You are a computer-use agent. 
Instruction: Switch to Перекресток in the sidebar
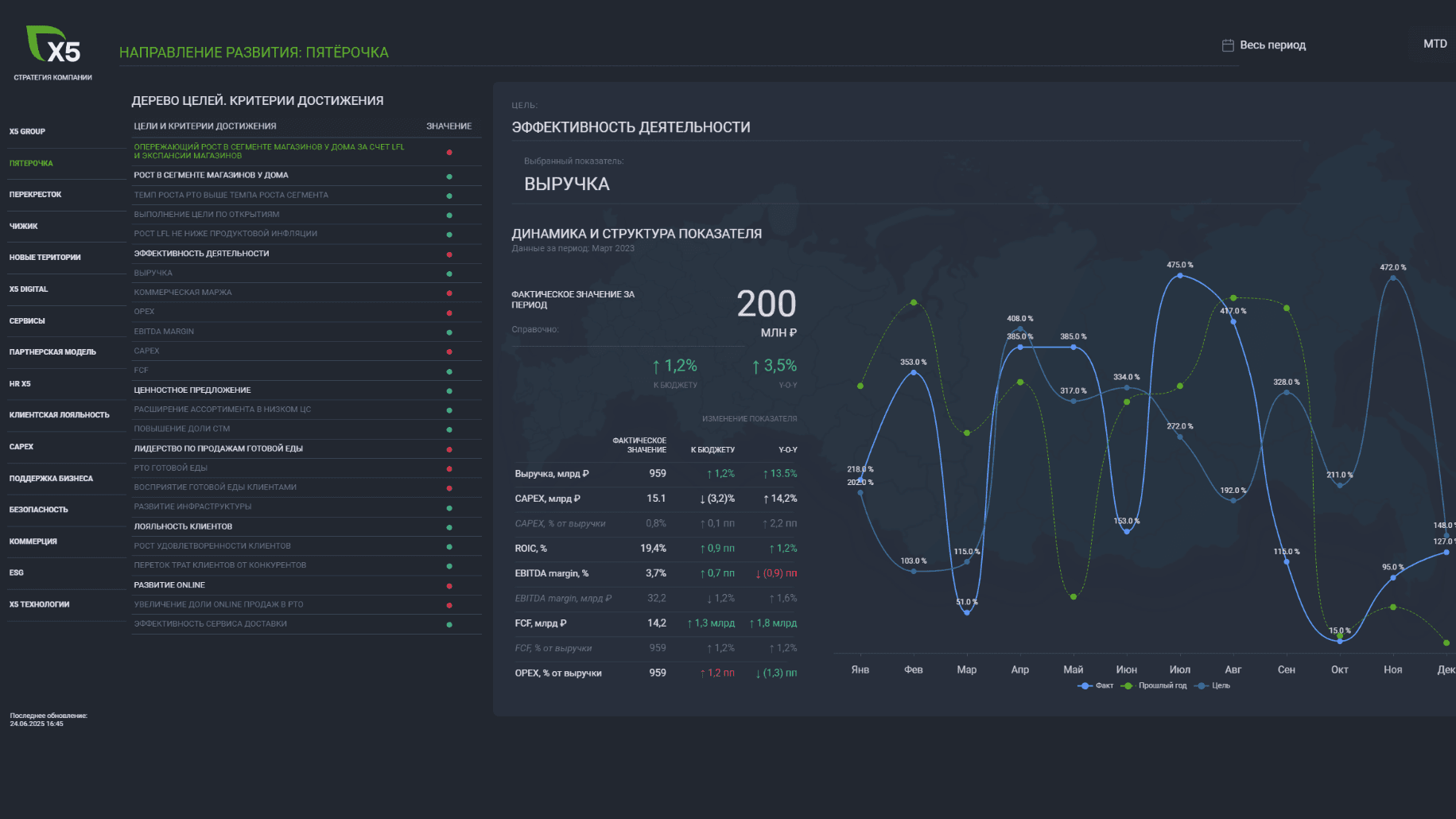[35, 195]
